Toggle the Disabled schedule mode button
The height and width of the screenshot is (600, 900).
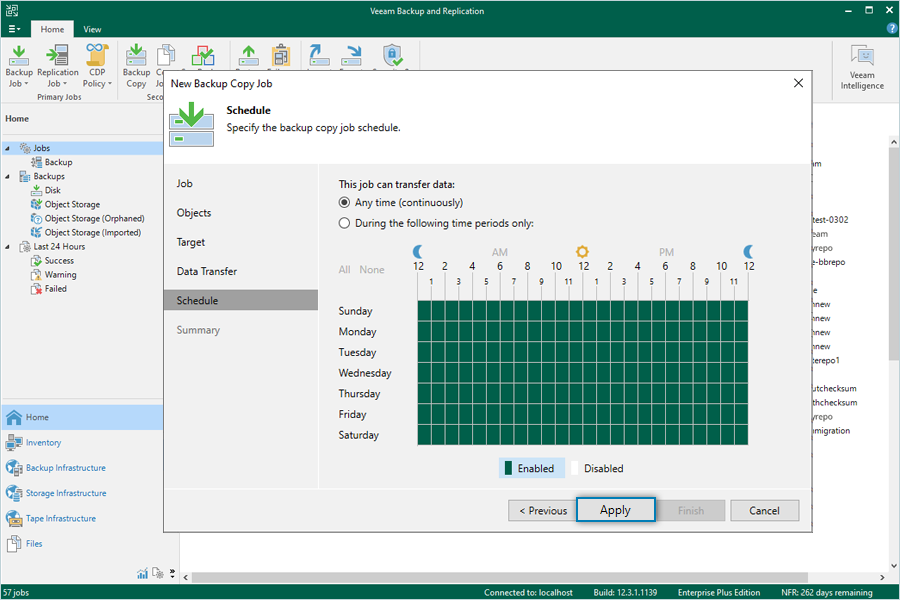[x=598, y=469]
